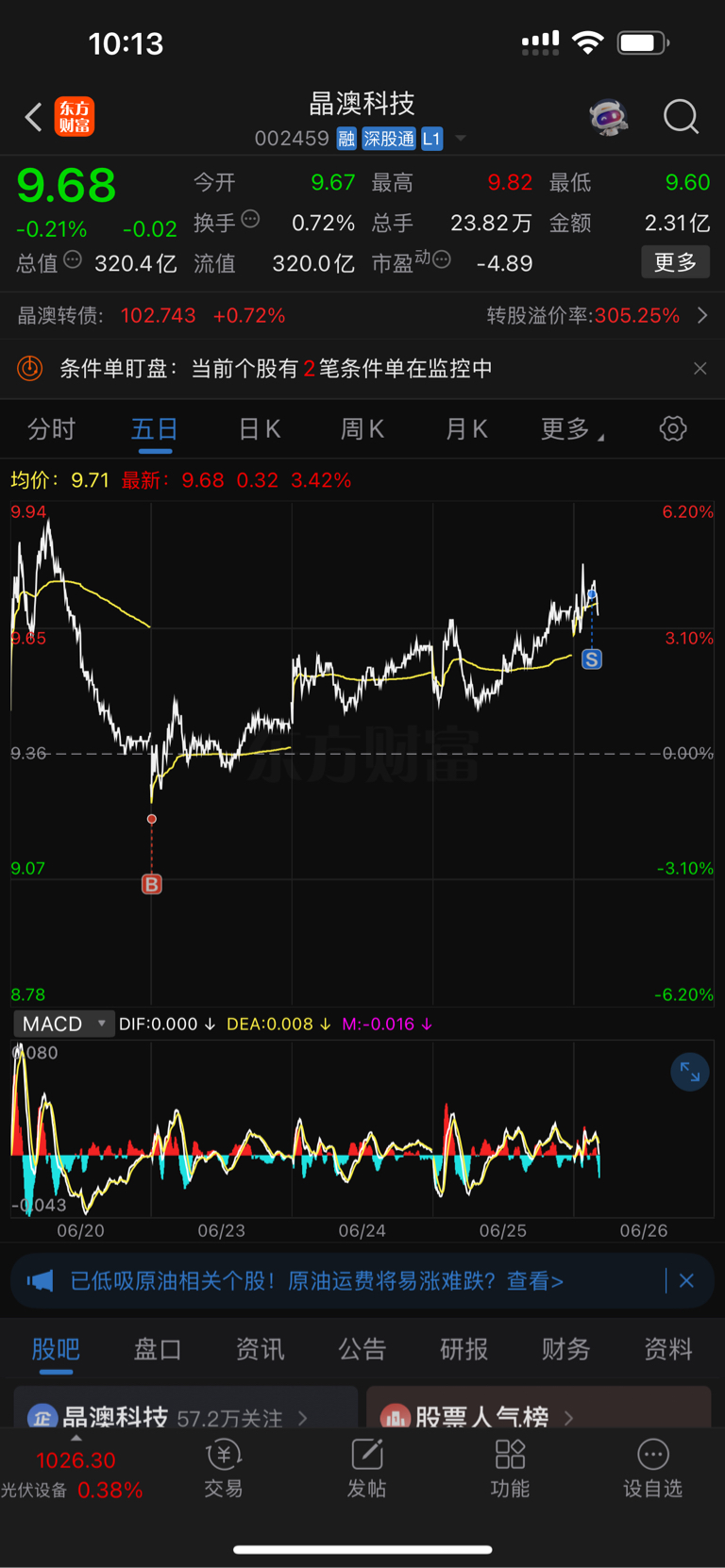Screen dimensions: 725x1568
Task: Expand chart to fullscreen icon
Action: point(690,1072)
